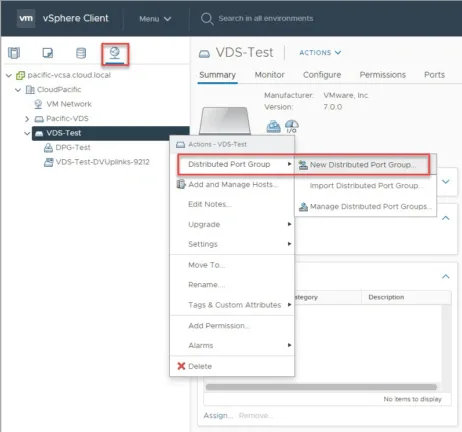The image size is (462, 432).
Task: Click the search magnifier icon
Action: pyautogui.click(x=207, y=19)
